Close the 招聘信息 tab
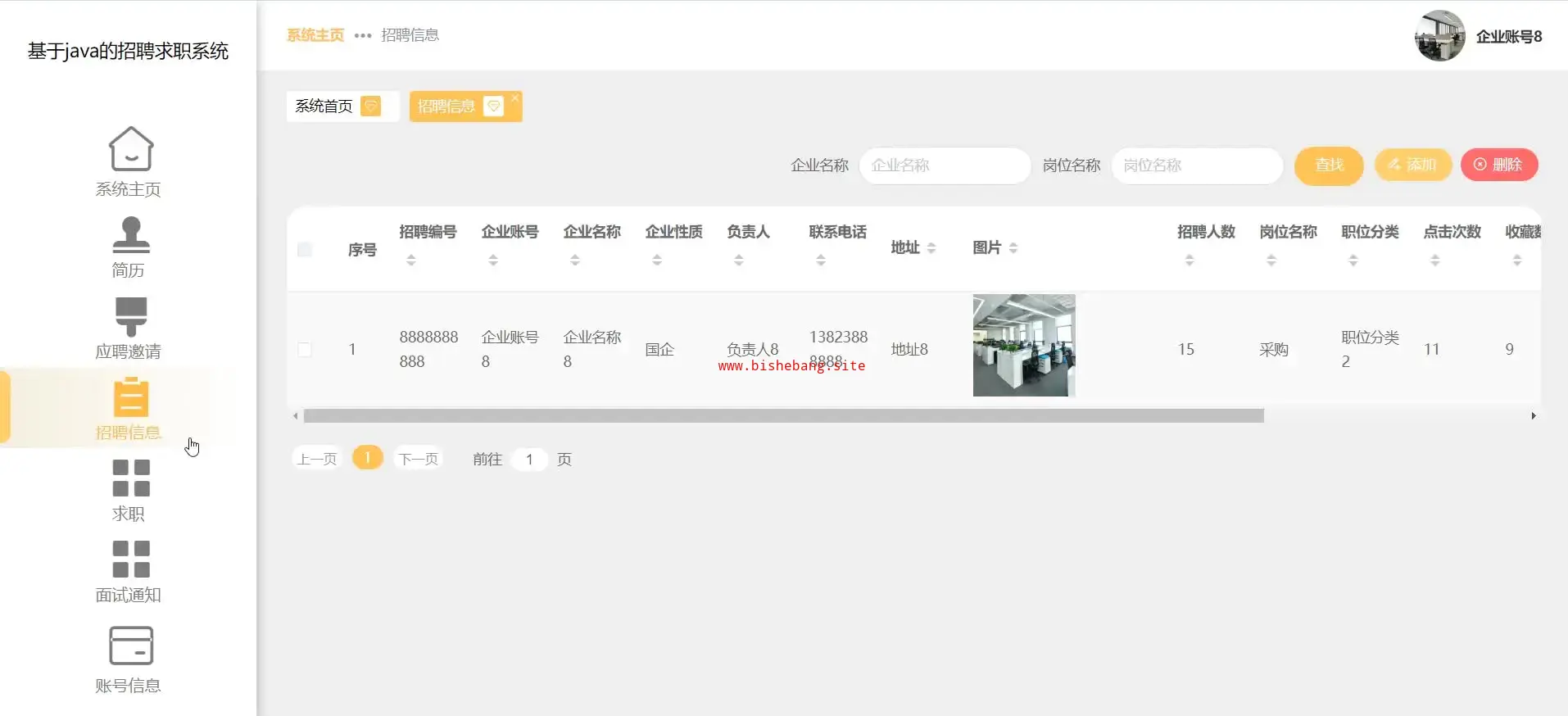Viewport: 1568px width, 716px height. pyautogui.click(x=515, y=98)
